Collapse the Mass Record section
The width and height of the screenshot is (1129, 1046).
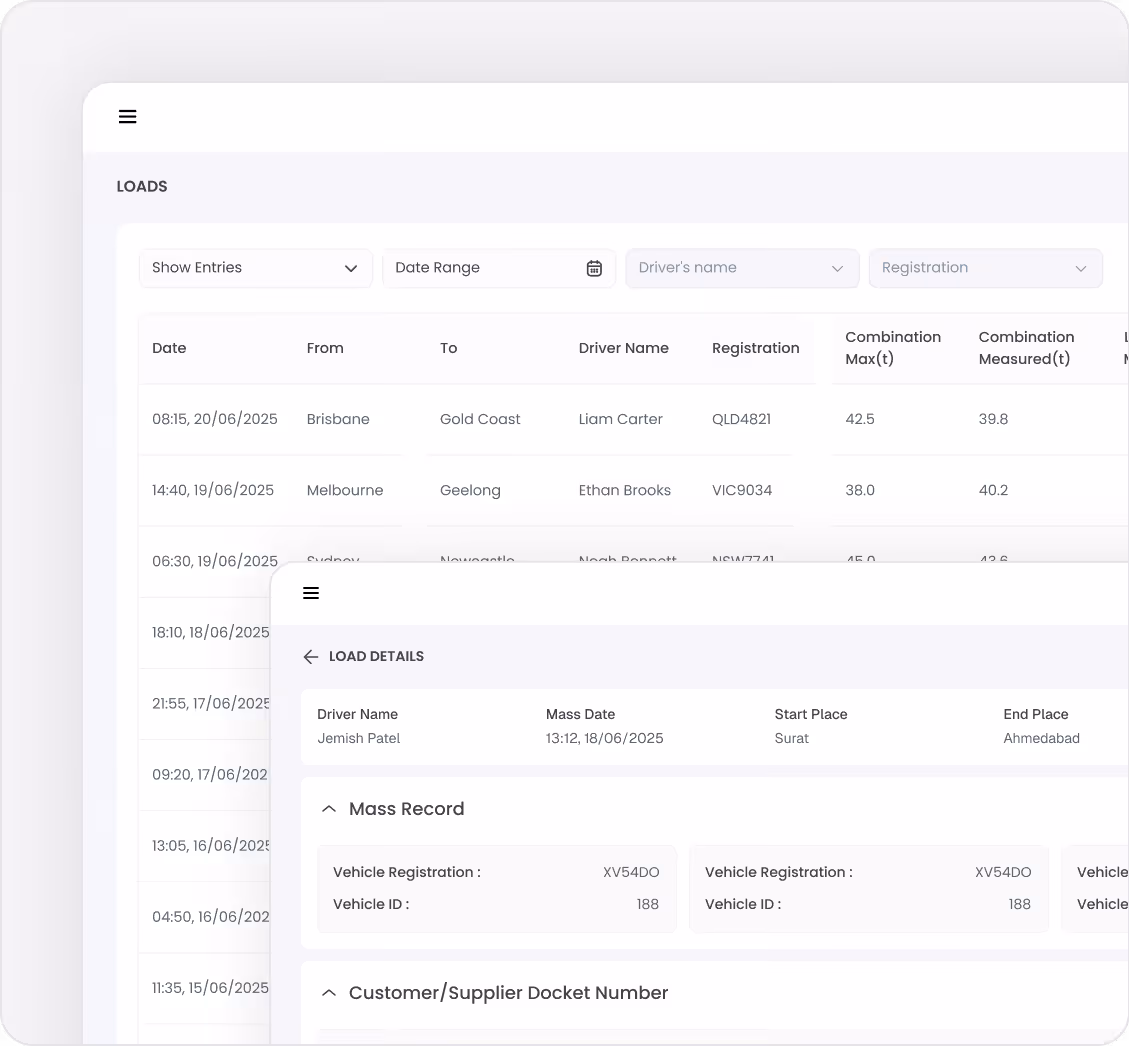pyautogui.click(x=329, y=809)
